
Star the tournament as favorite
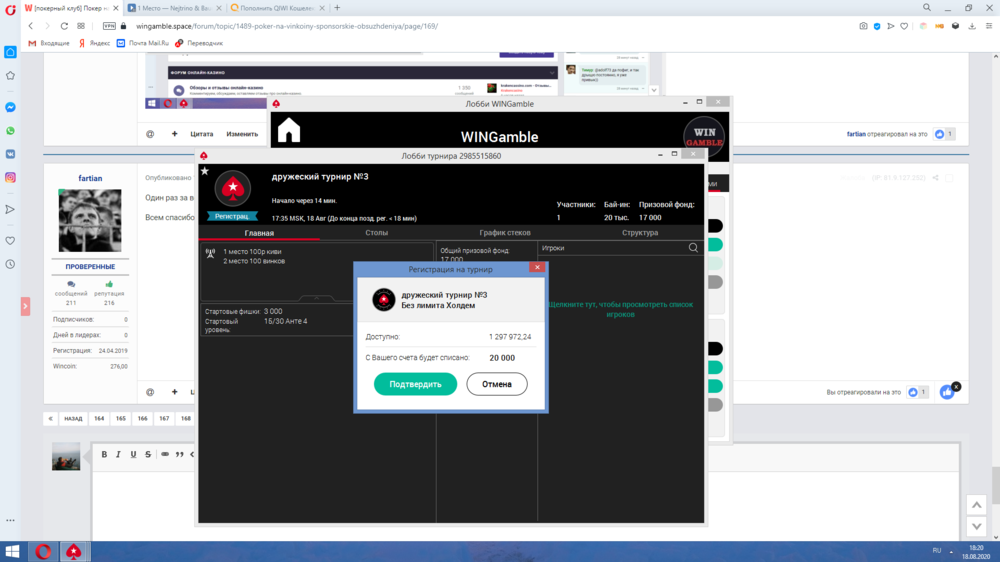[205, 171]
